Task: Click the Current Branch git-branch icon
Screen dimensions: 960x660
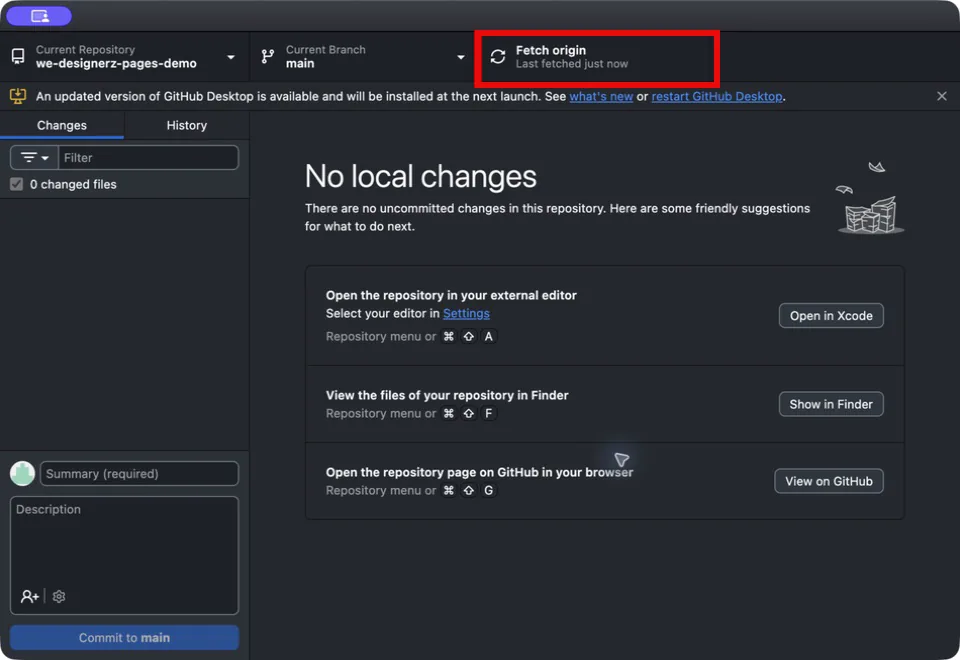Action: click(268, 57)
